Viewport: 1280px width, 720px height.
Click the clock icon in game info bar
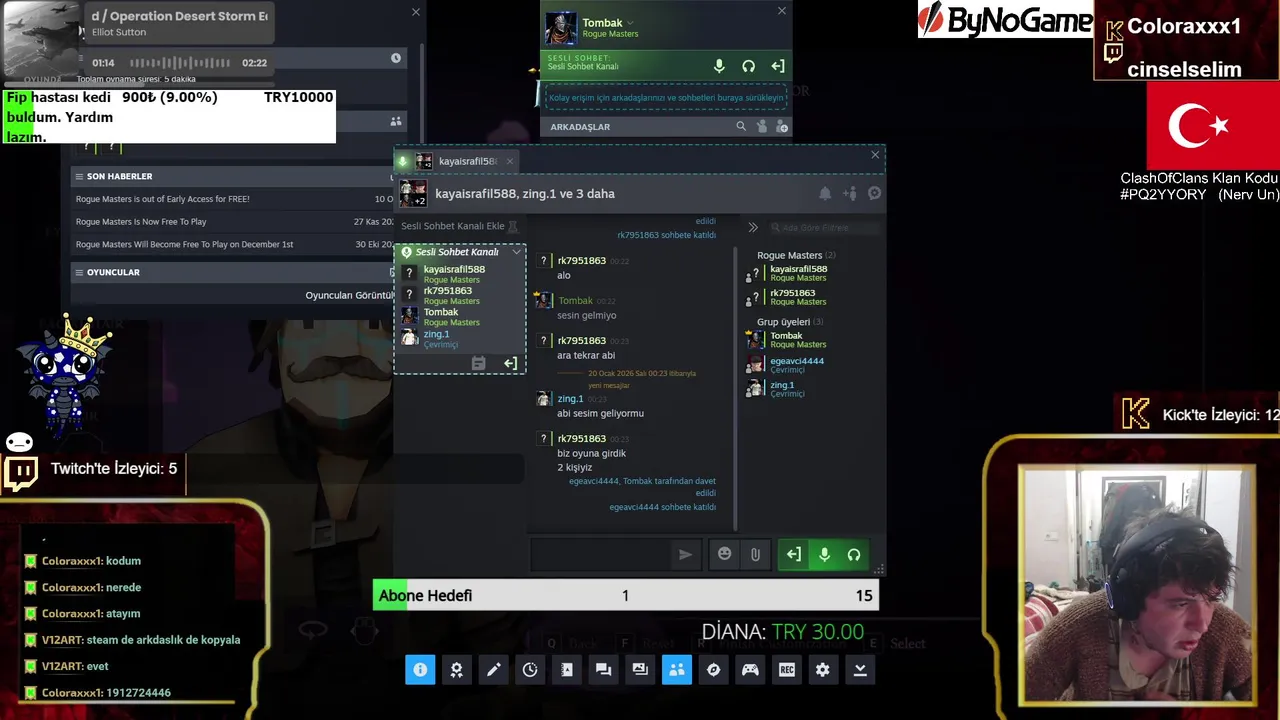[396, 58]
